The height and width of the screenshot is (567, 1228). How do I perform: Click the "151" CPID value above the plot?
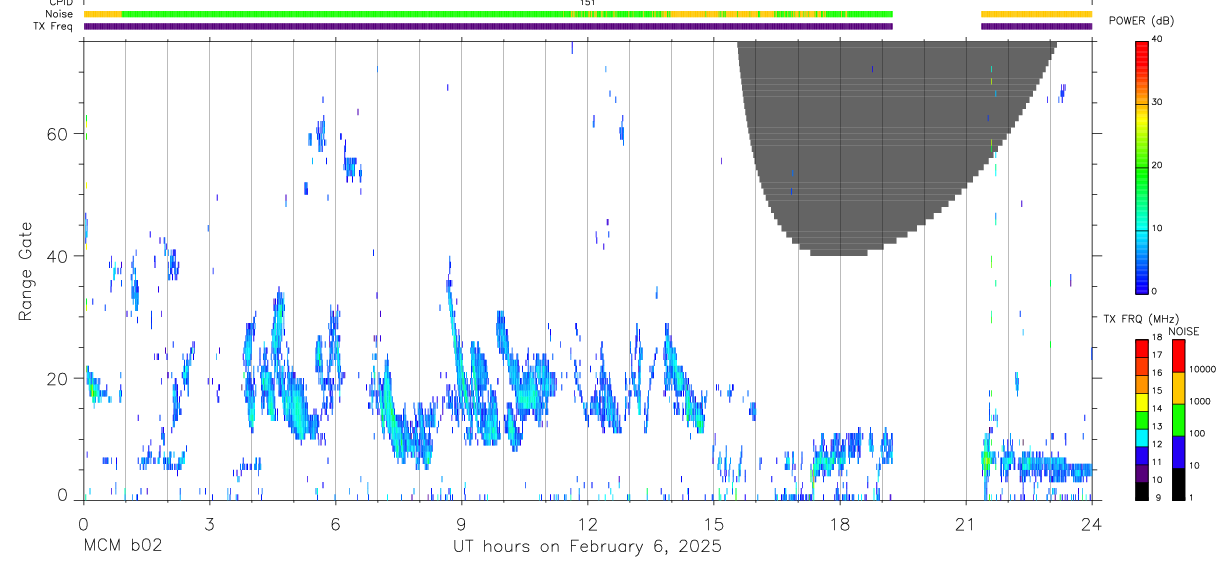click(588, 3)
